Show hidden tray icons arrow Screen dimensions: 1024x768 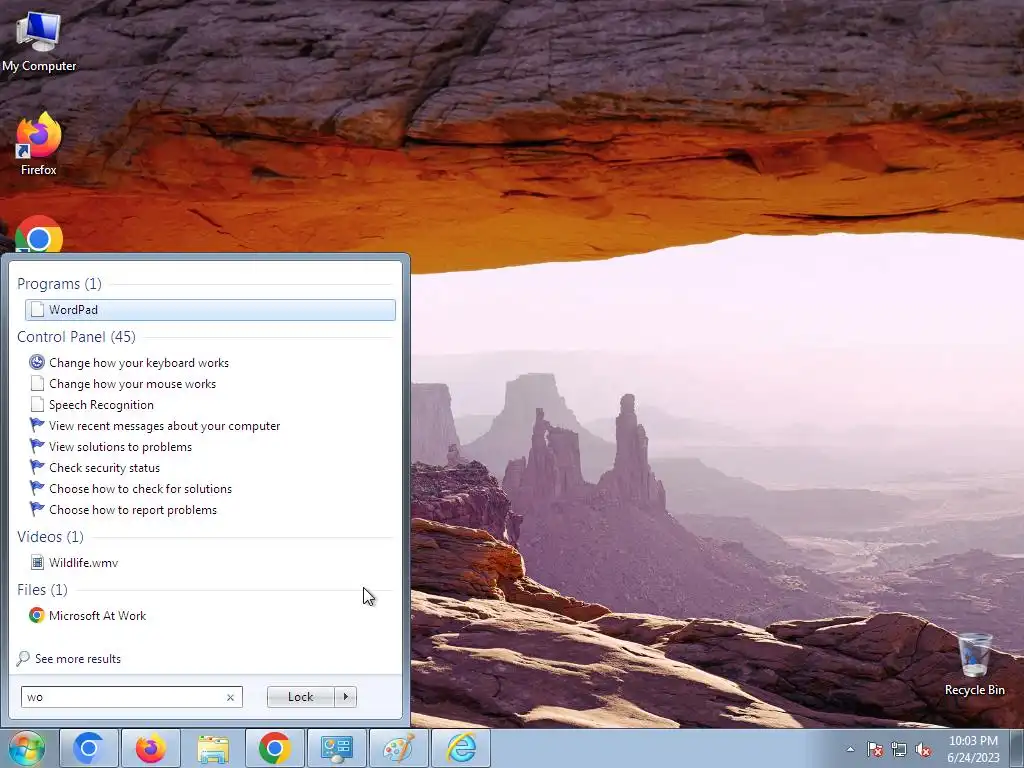(850, 749)
